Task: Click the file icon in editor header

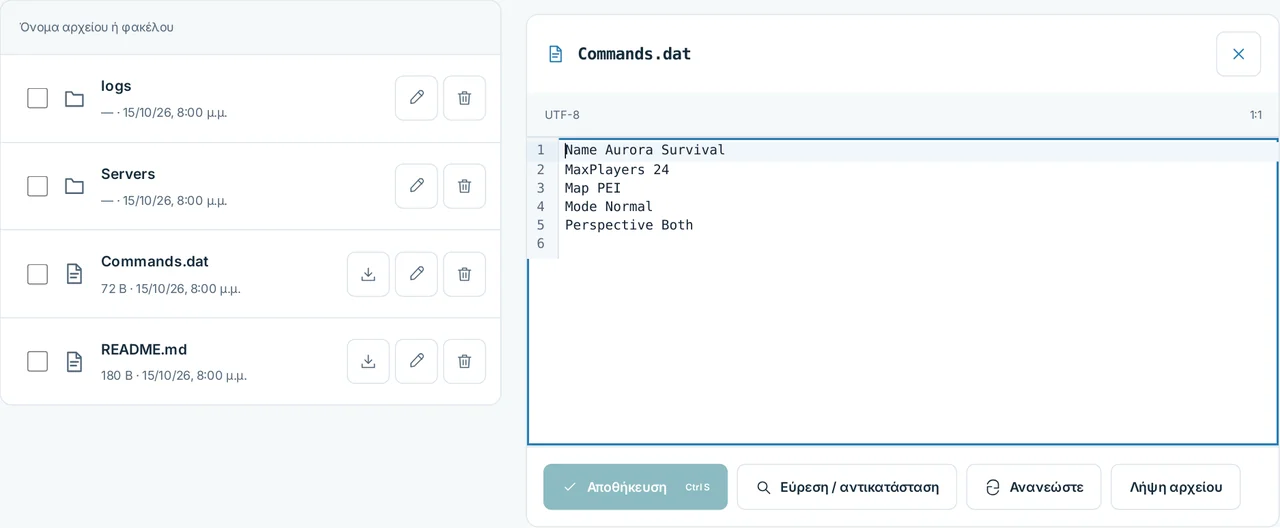Action: (555, 54)
